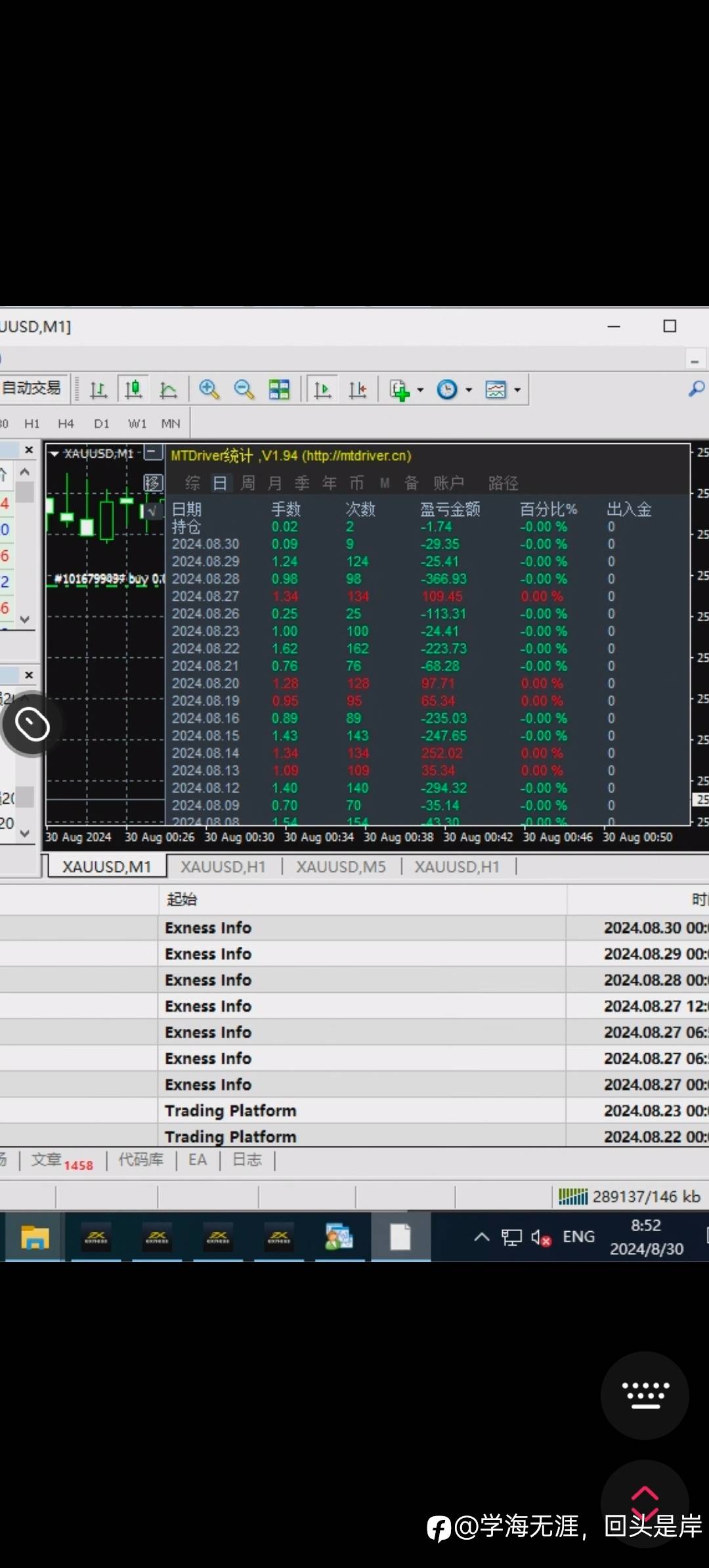Open the 周 weekly statistics tab

click(247, 484)
